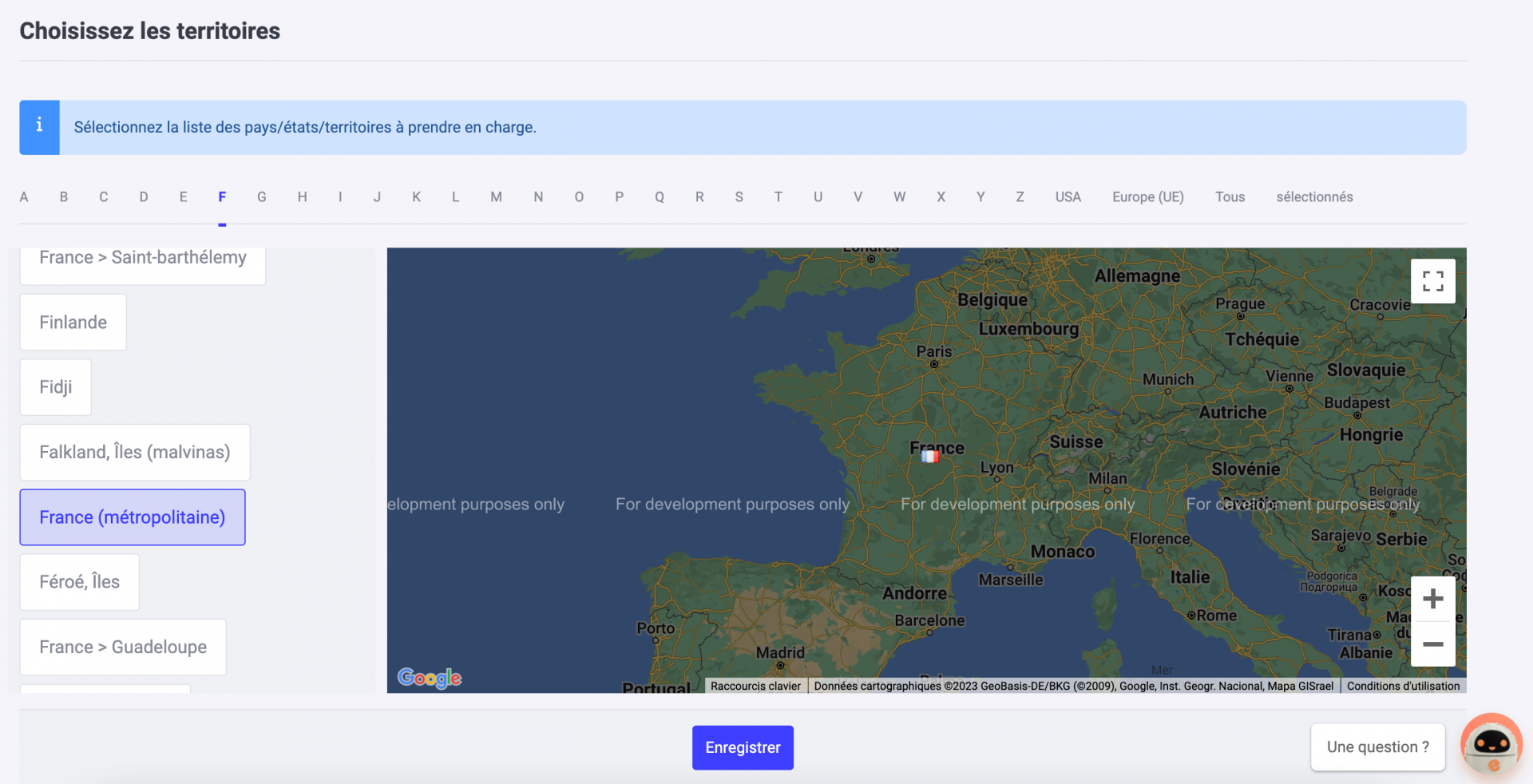Select the Fidji territory

55,386
